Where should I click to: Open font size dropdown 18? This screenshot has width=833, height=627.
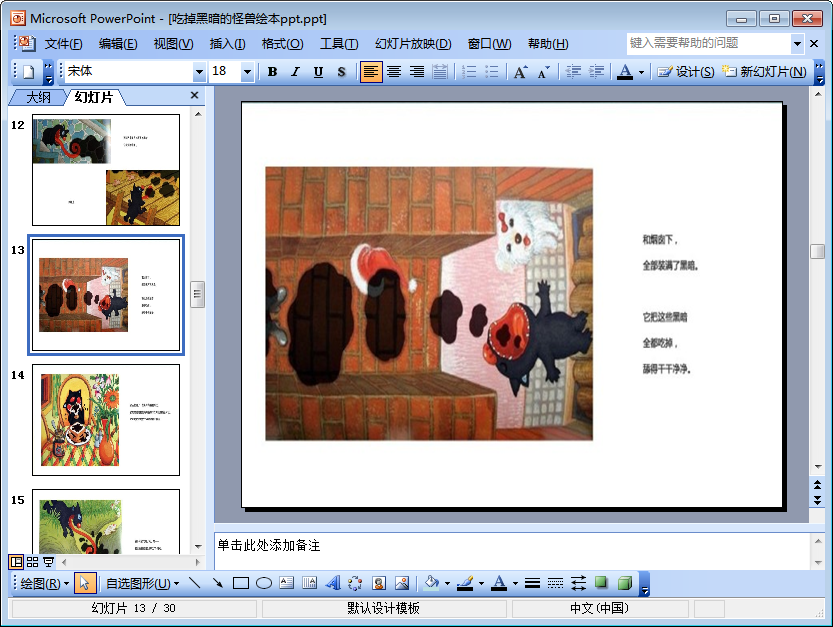[x=247, y=72]
